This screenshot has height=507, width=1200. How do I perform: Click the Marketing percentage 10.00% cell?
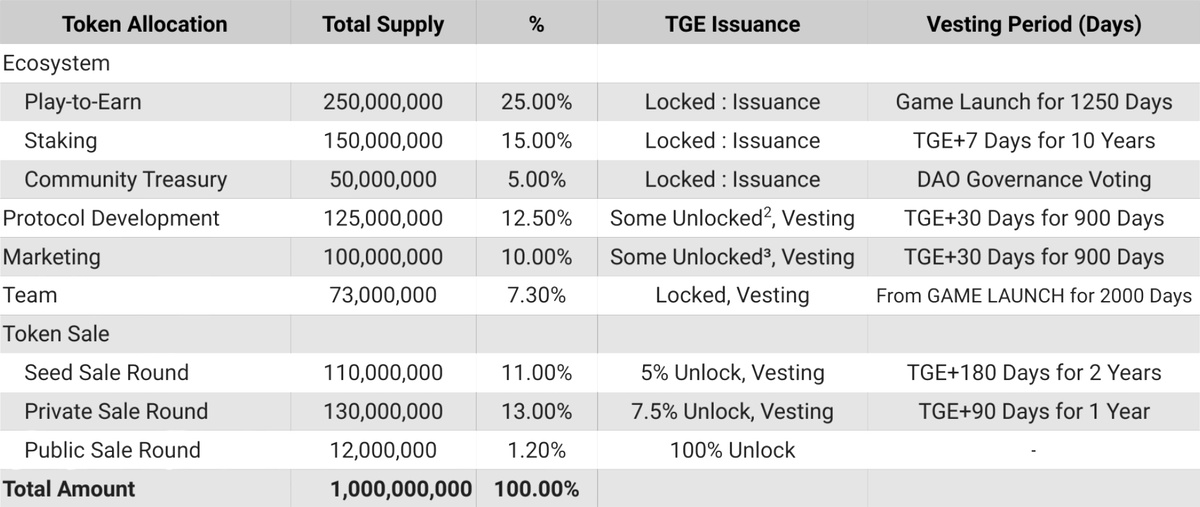tap(537, 257)
